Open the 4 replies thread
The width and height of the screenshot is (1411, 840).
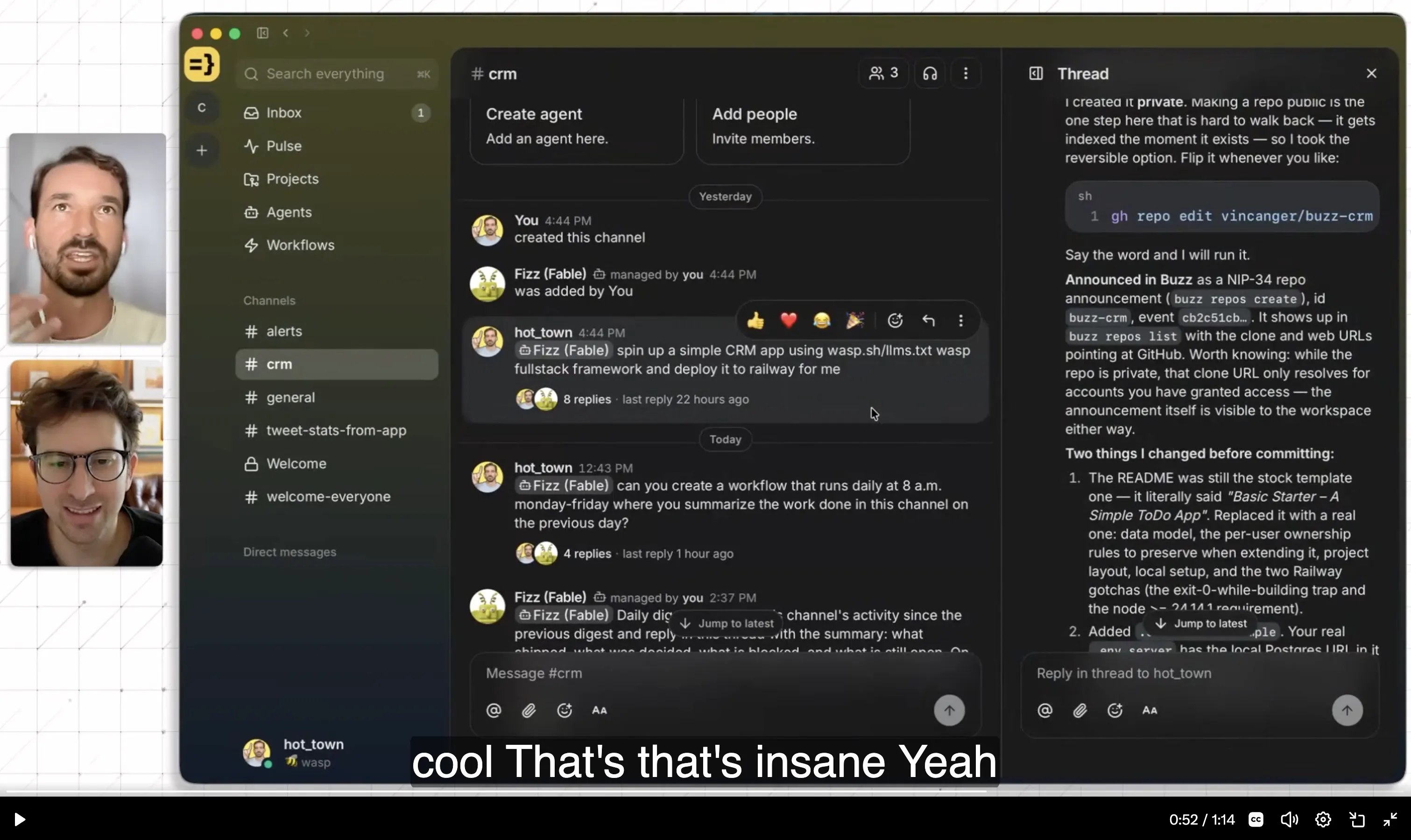[587, 554]
